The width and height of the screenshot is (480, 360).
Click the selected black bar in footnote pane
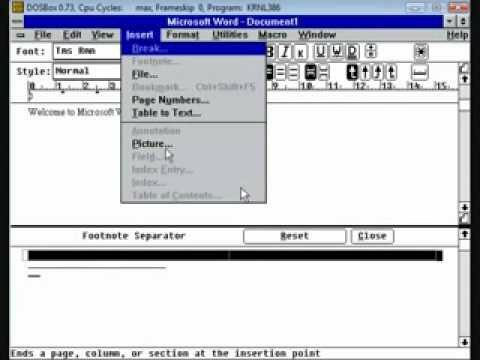(x=235, y=256)
